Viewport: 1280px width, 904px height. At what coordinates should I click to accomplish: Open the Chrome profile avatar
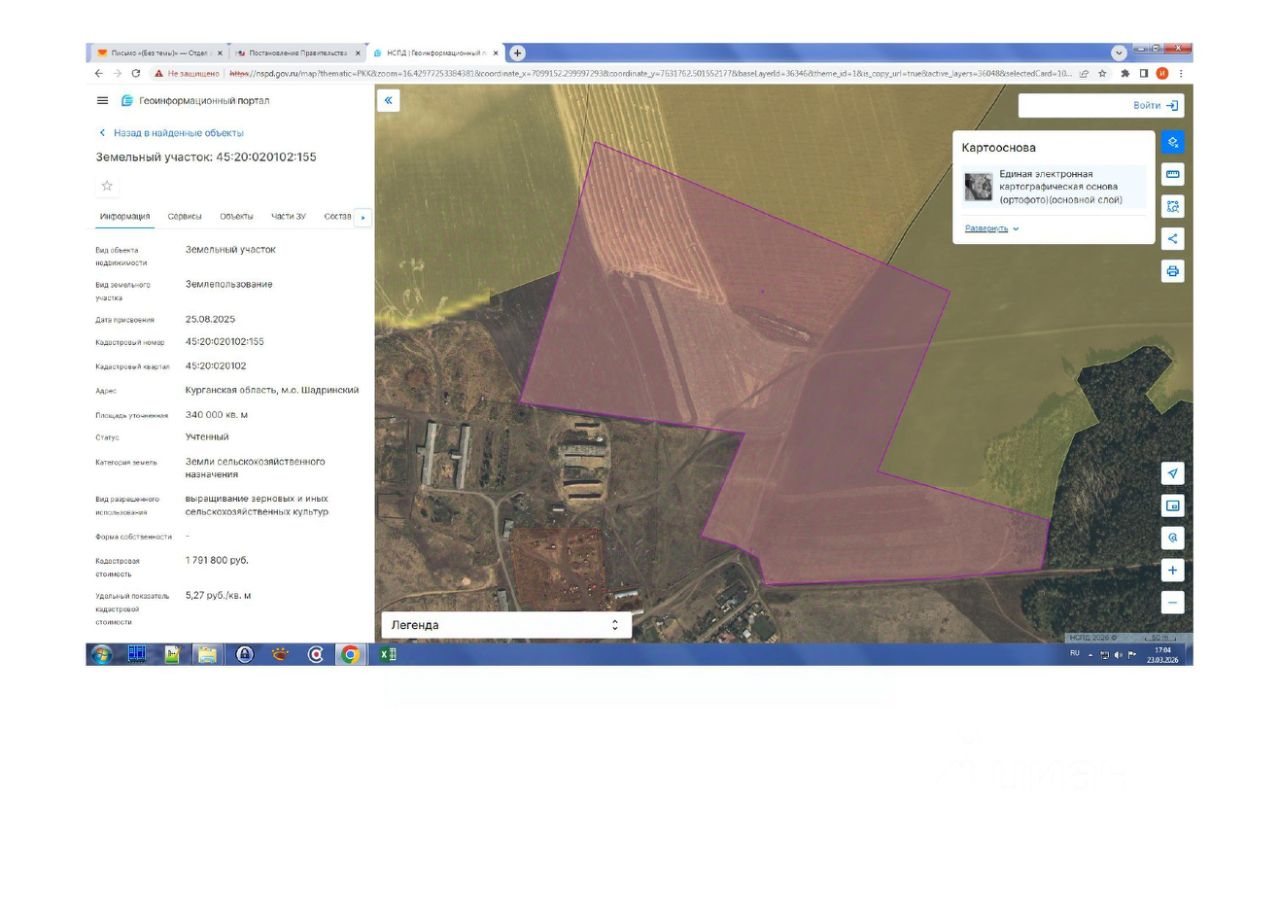tap(1162, 73)
